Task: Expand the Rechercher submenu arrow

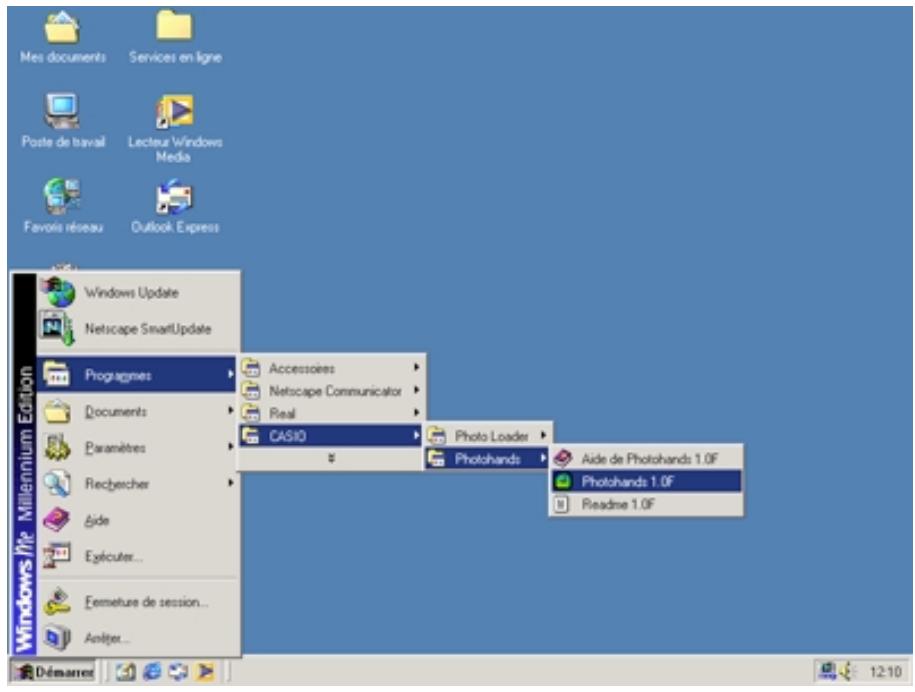Action: point(231,483)
